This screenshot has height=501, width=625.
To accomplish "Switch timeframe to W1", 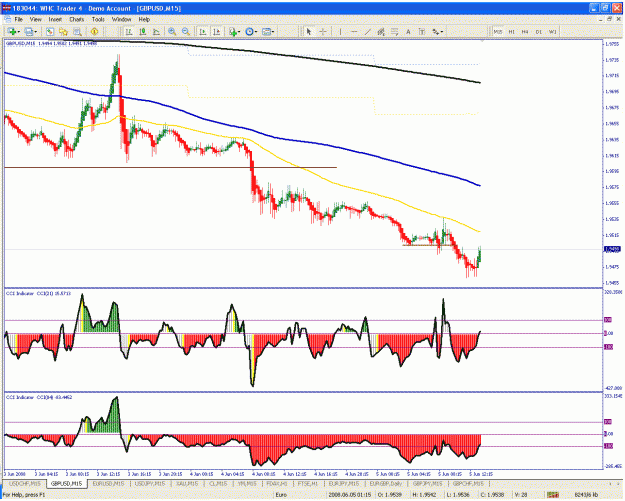I will pyautogui.click(x=552, y=31).
